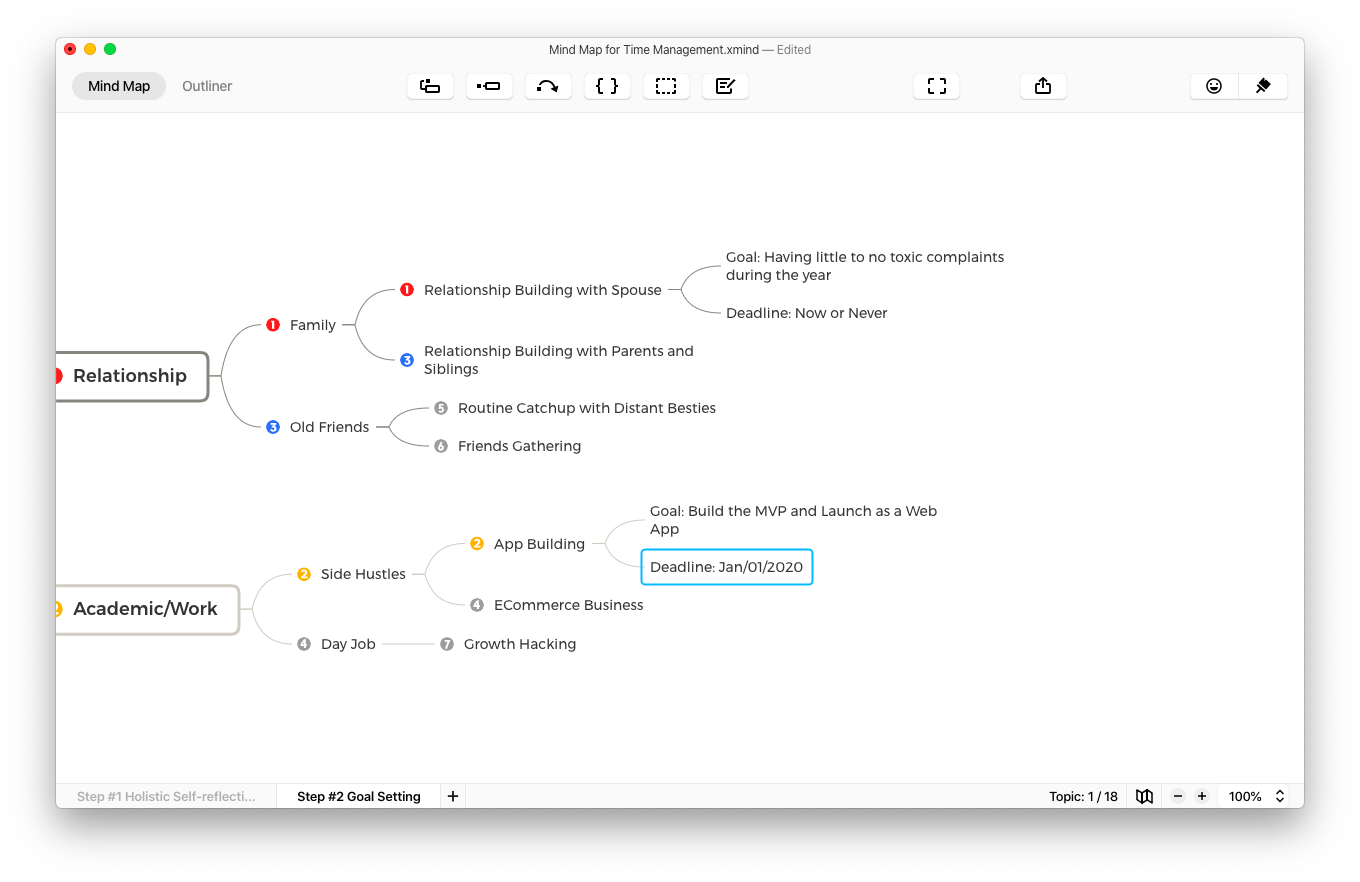This screenshot has height=882, width=1360.
Task: Select Relationship Building with Parents and Siblings
Action: click(559, 360)
